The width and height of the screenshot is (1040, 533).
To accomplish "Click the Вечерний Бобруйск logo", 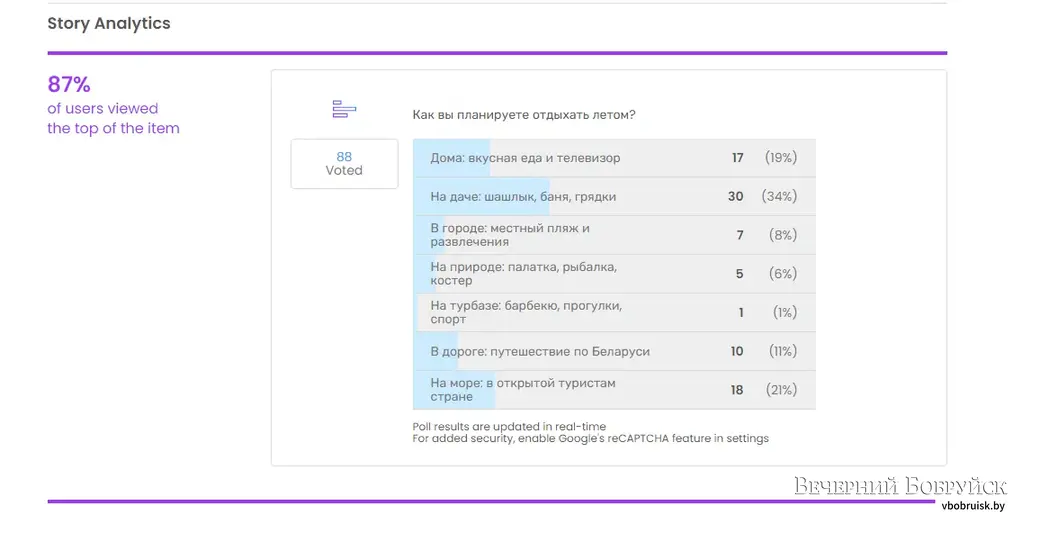I will point(901,486).
